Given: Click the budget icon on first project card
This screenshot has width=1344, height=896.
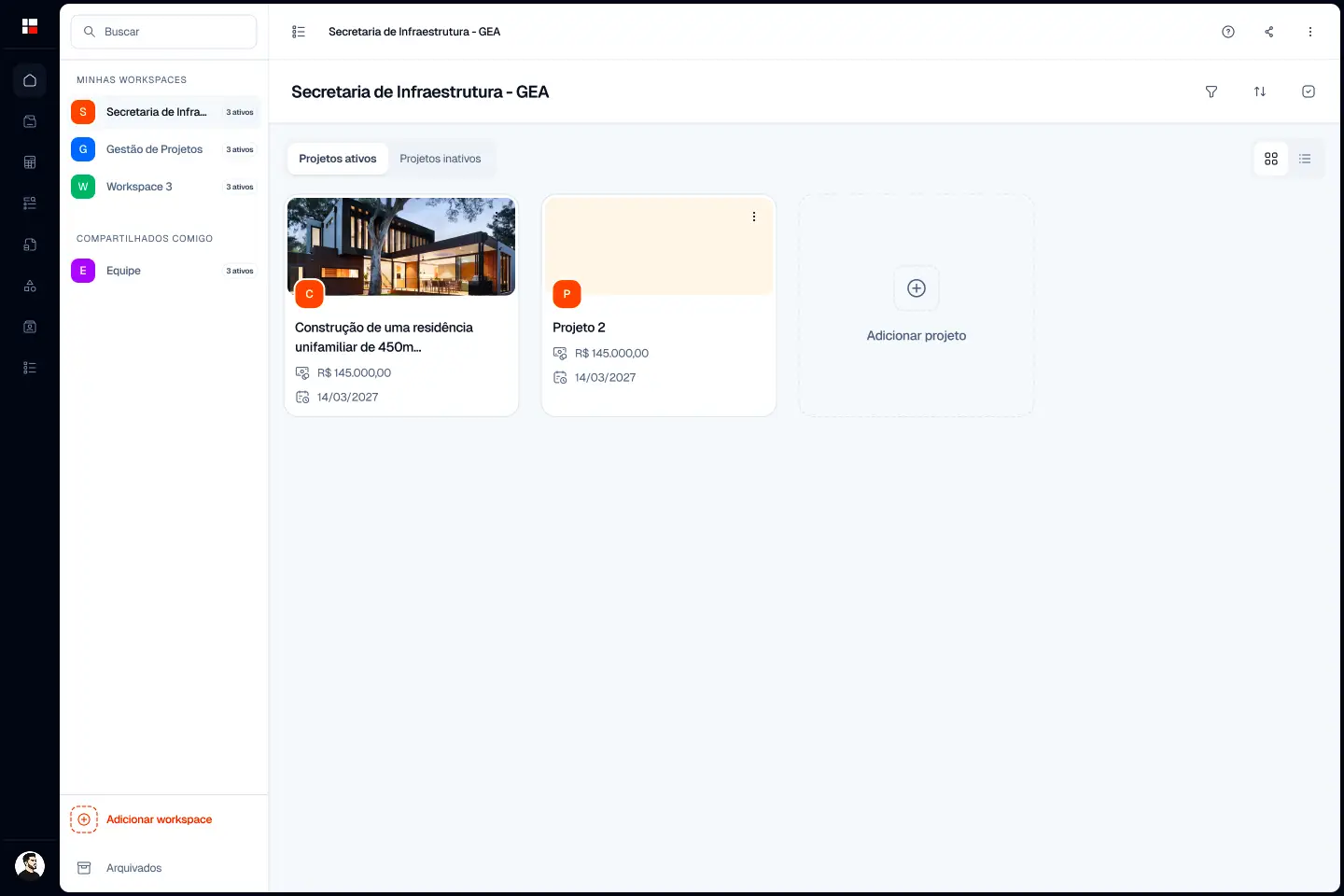Looking at the screenshot, I should (x=302, y=372).
